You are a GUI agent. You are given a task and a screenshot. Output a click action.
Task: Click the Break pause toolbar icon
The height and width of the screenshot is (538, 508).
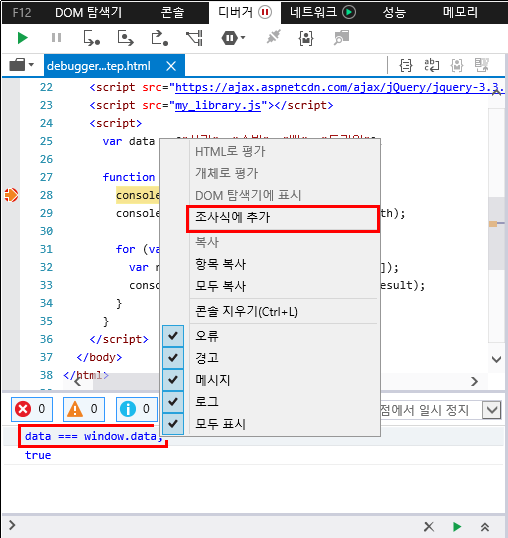56,38
